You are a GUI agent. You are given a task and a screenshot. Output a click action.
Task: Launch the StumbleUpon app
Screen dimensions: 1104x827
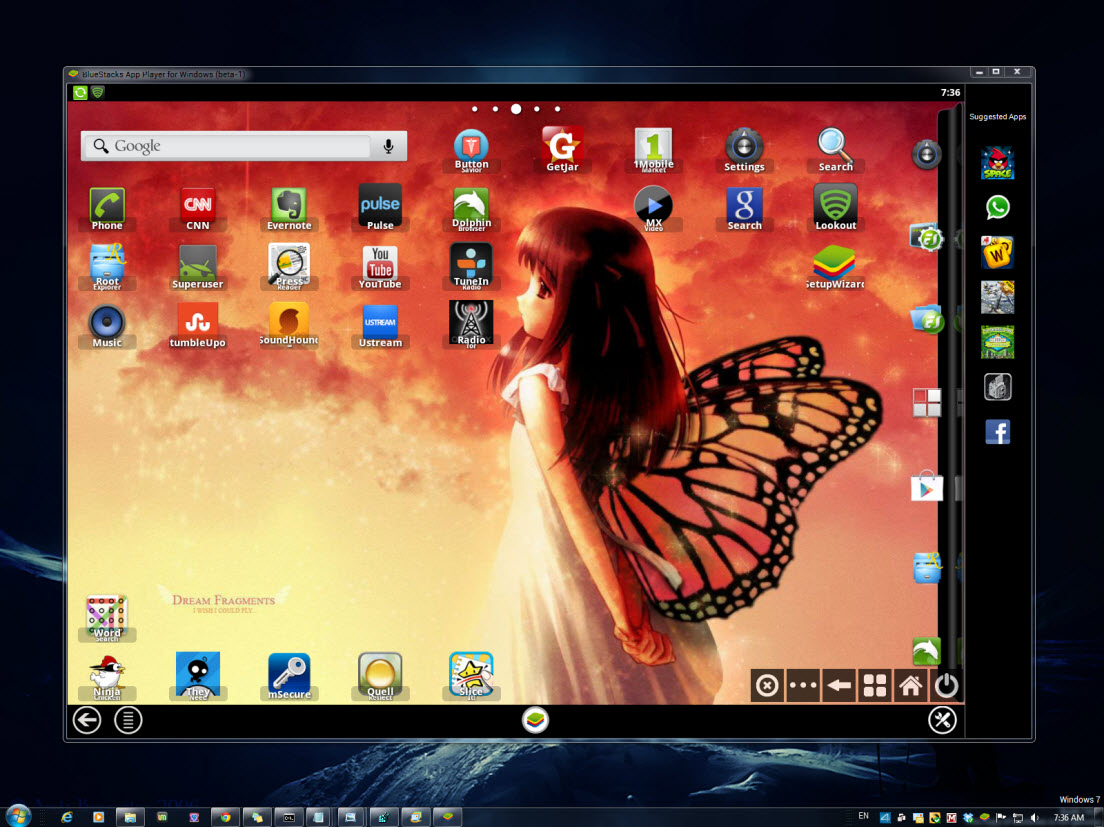click(198, 325)
